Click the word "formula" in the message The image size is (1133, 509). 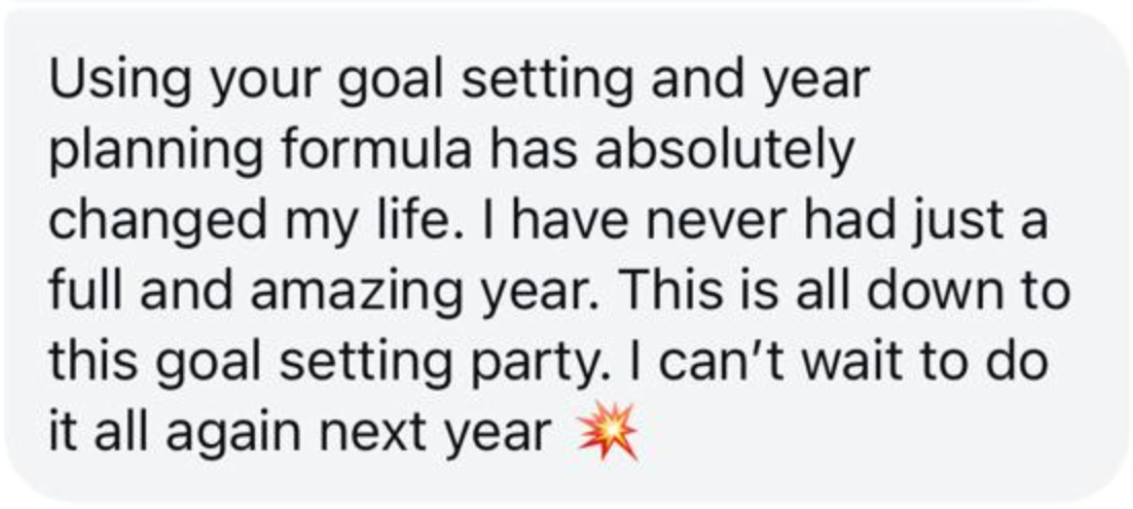(376, 150)
